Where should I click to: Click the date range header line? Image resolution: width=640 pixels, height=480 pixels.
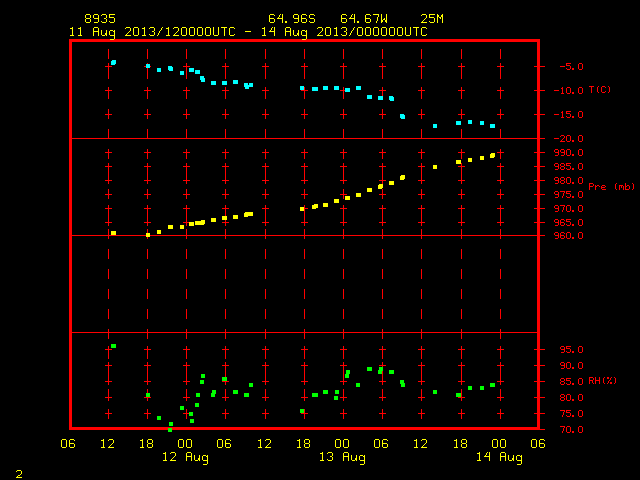point(248,32)
